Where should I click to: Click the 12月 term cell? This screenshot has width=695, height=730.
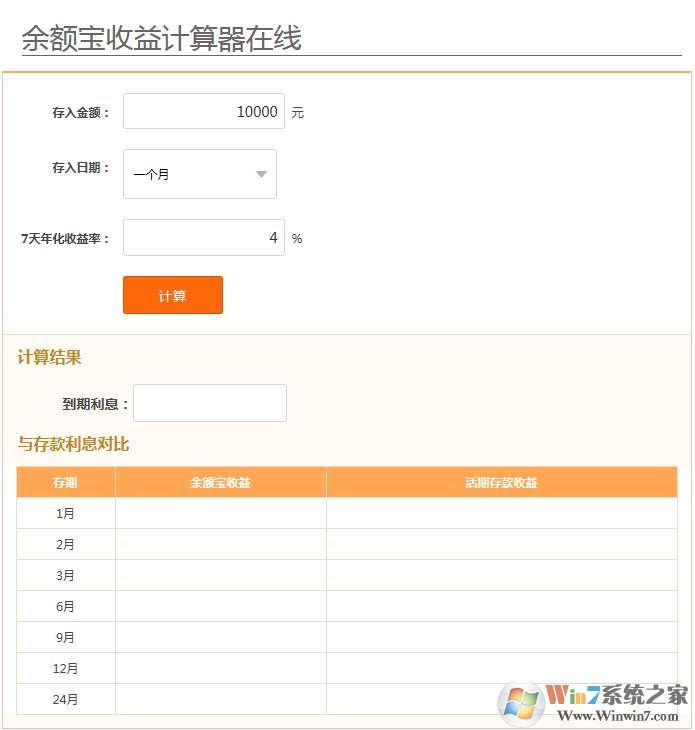point(65,668)
